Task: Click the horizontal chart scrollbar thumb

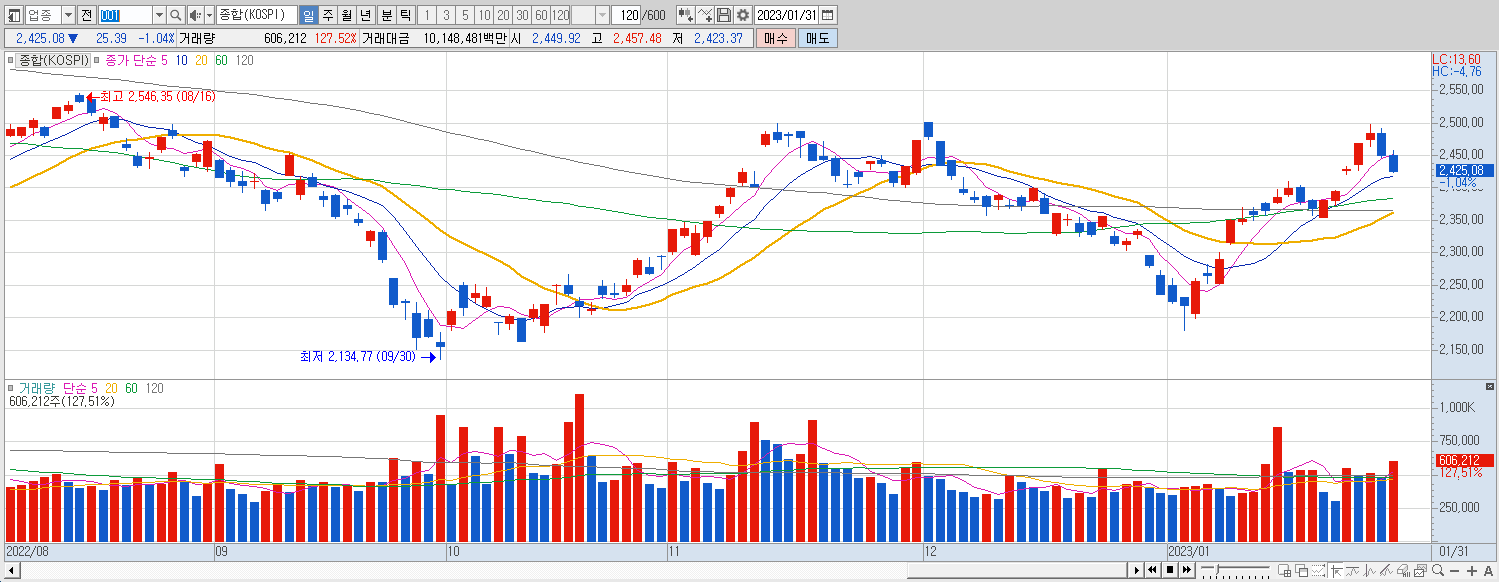Action: pos(1016,571)
